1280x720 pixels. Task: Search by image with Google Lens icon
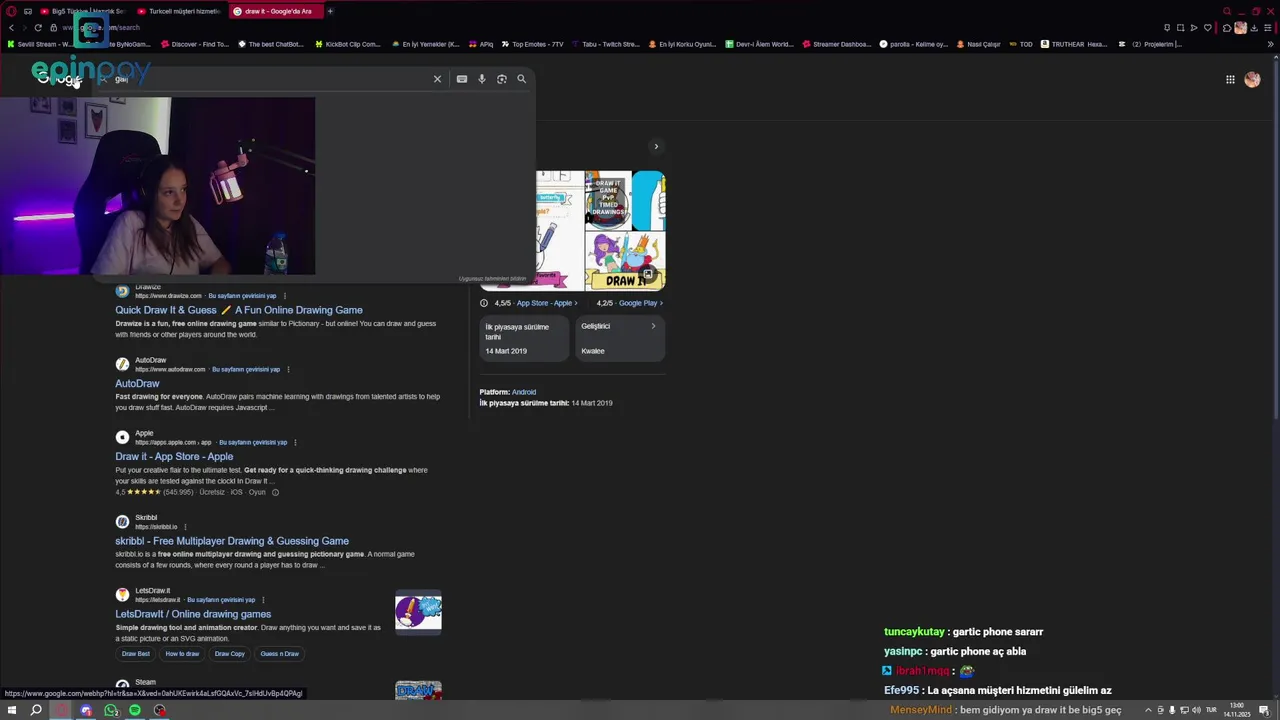(502, 79)
